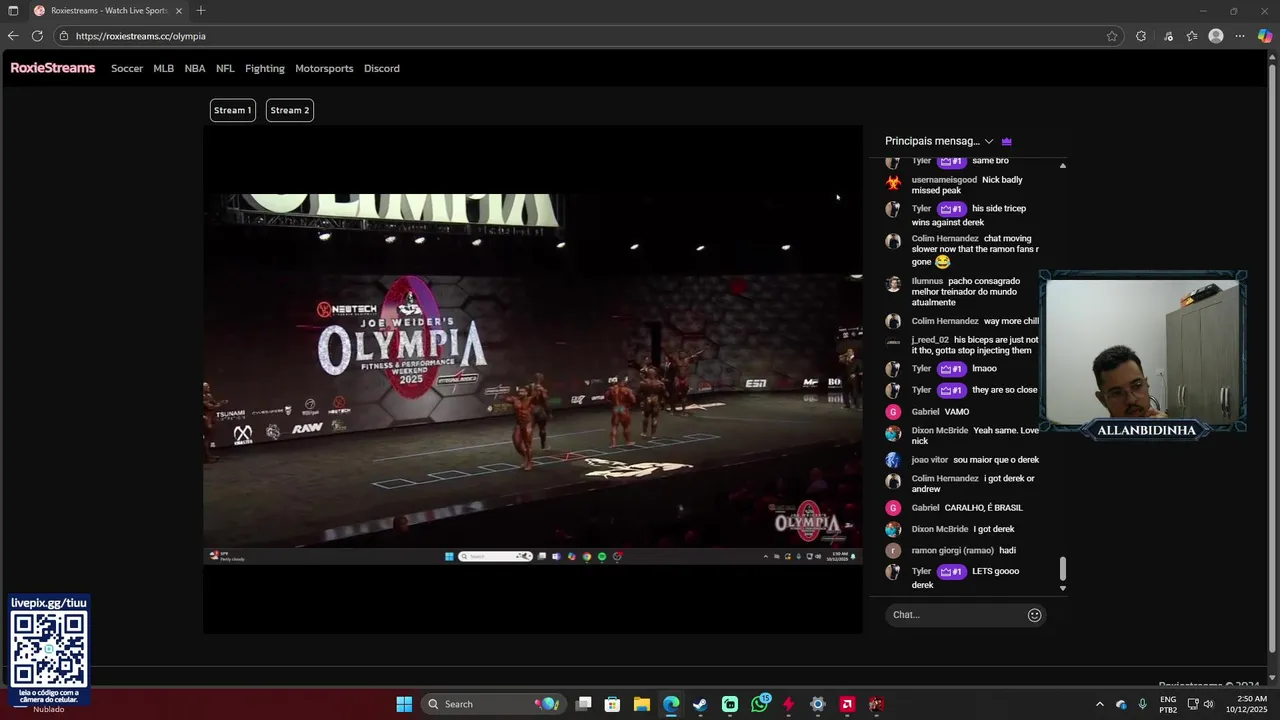Open the Discord link
This screenshot has width=1280, height=720.
382,69
